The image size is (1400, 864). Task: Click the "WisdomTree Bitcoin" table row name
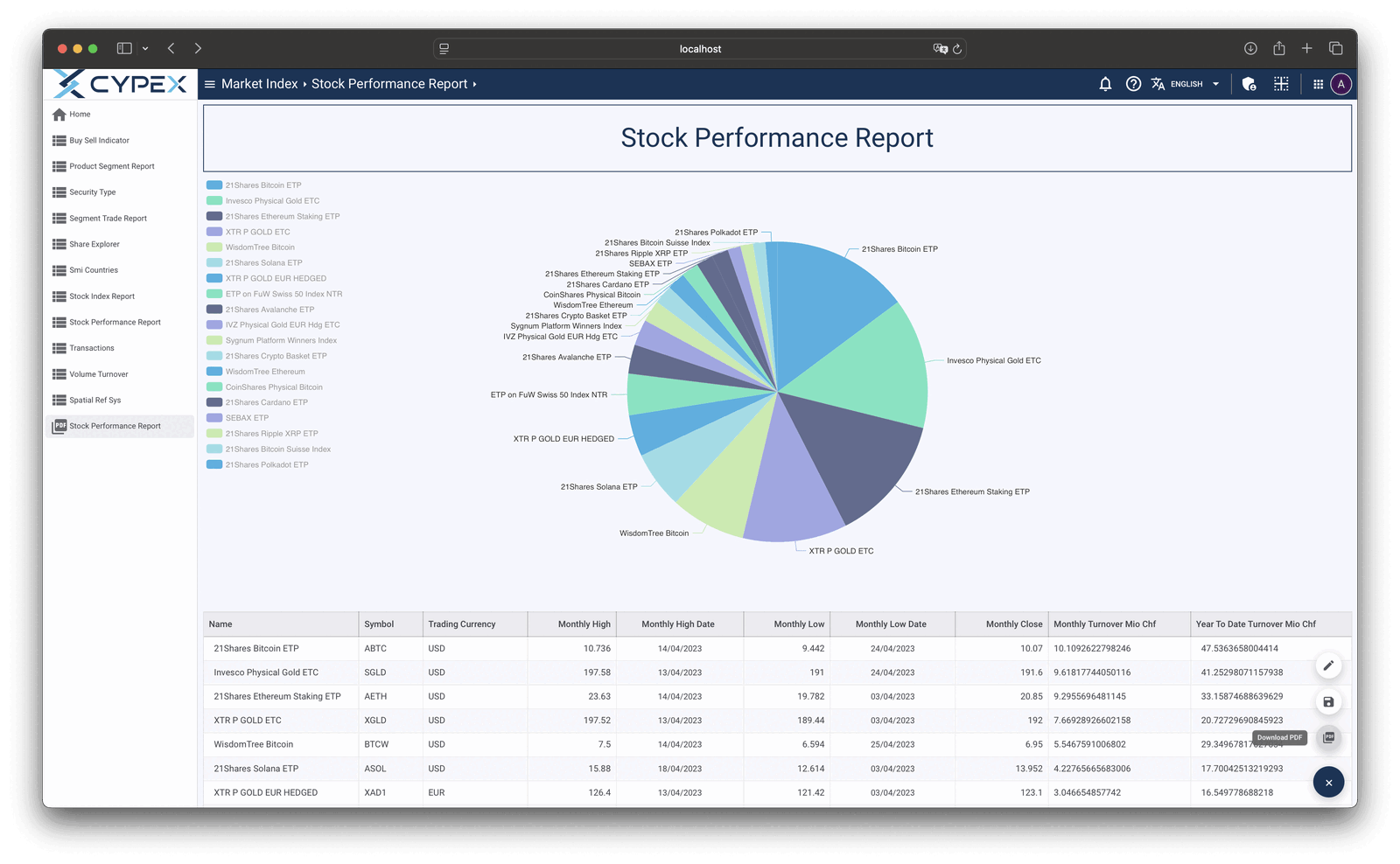[254, 745]
